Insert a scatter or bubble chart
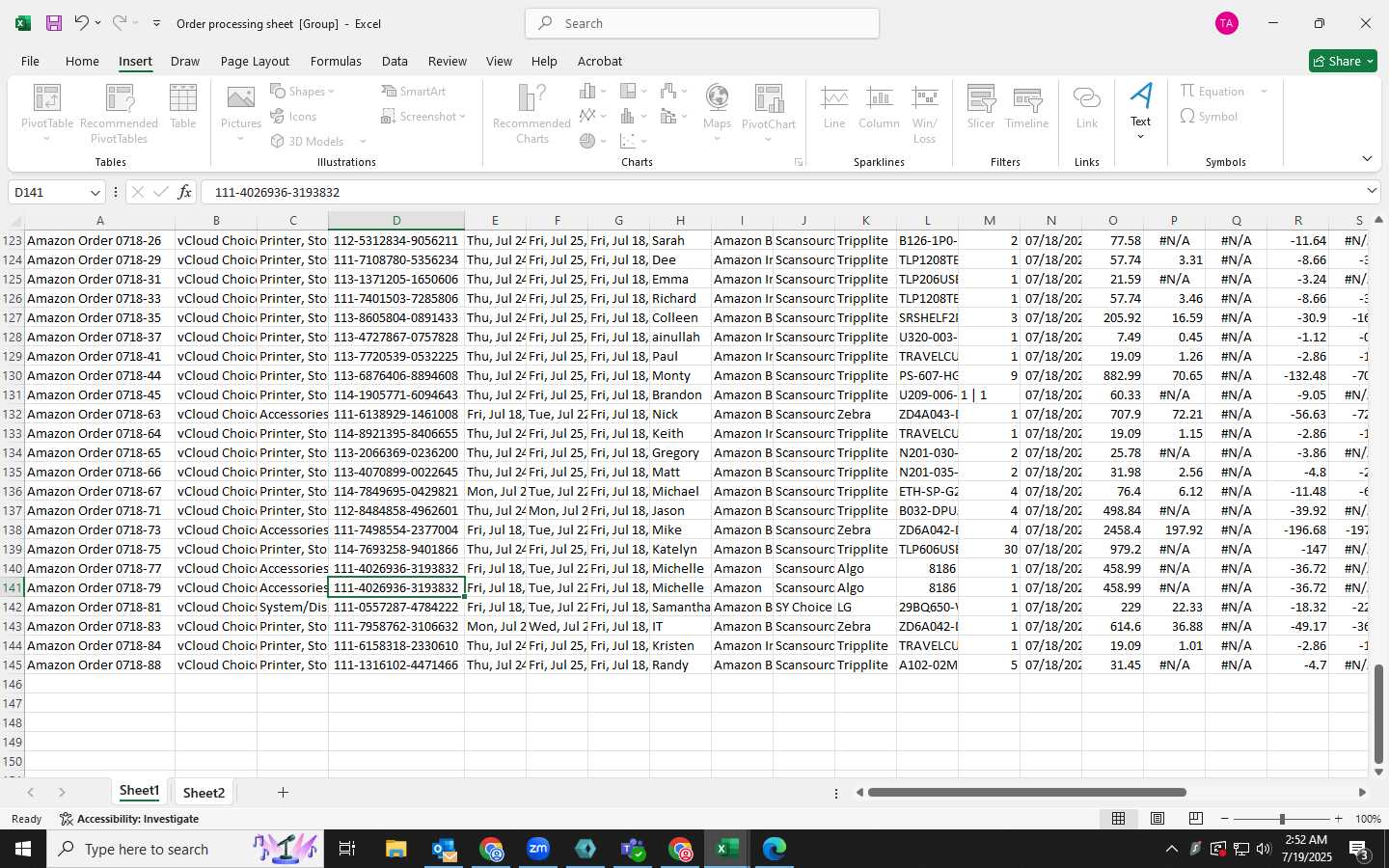The image size is (1389, 868). [x=633, y=141]
